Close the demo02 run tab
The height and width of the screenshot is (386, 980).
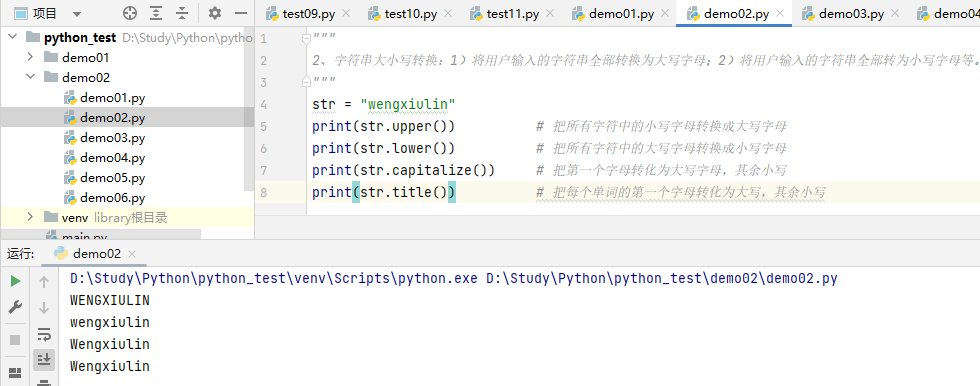[x=131, y=254]
